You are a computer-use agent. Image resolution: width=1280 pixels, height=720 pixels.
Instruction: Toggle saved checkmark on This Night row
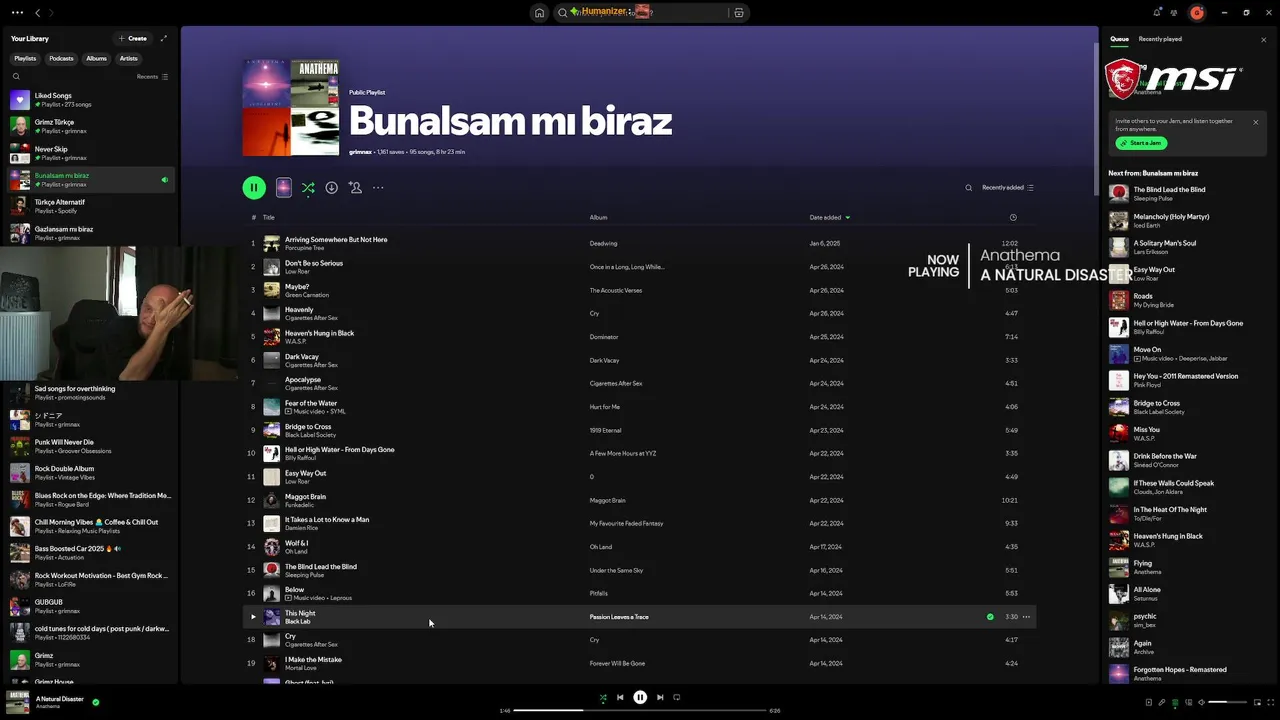[x=990, y=617]
